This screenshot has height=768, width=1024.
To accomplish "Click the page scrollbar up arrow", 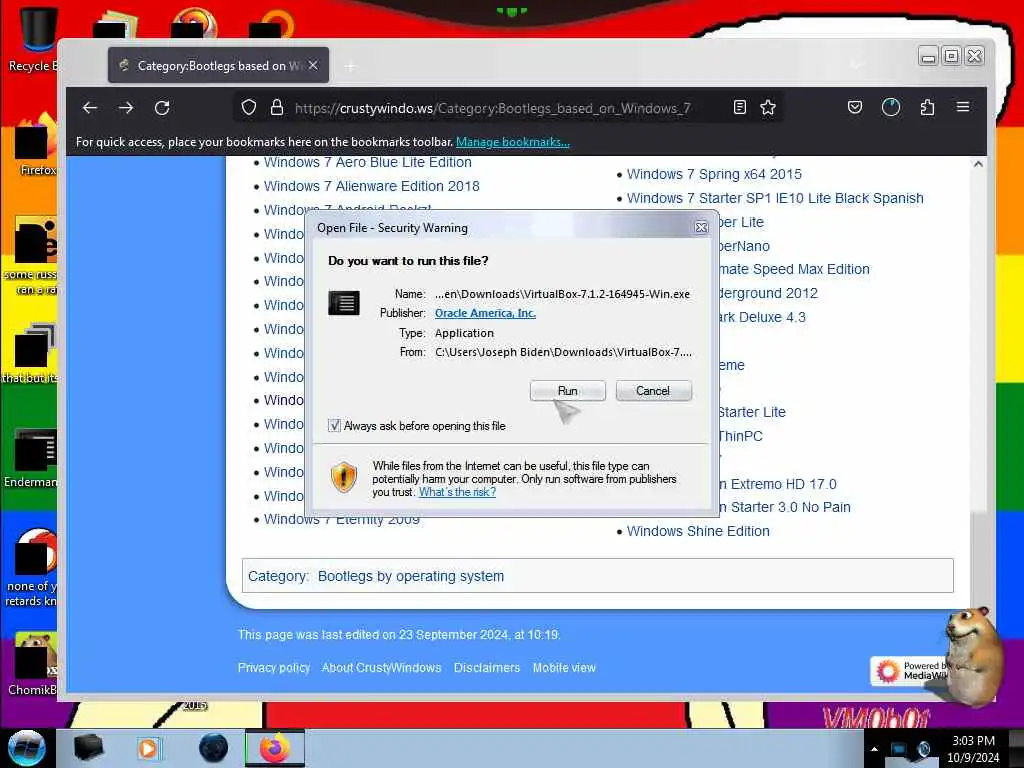I will [978, 164].
